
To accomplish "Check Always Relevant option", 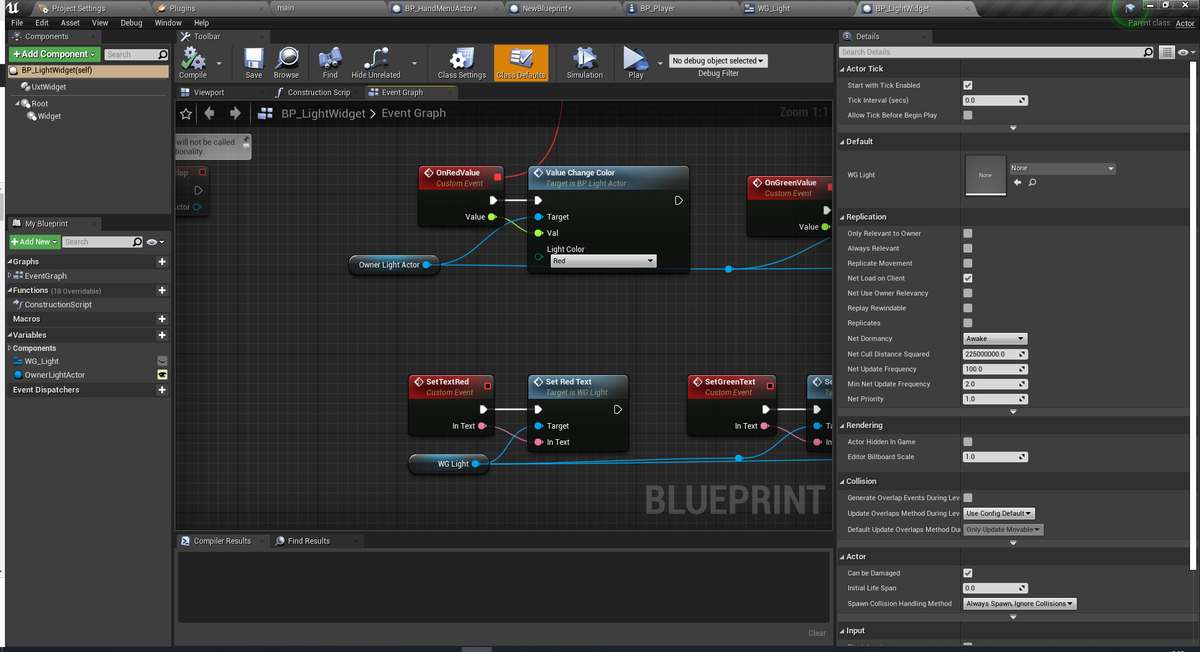I will (x=967, y=248).
